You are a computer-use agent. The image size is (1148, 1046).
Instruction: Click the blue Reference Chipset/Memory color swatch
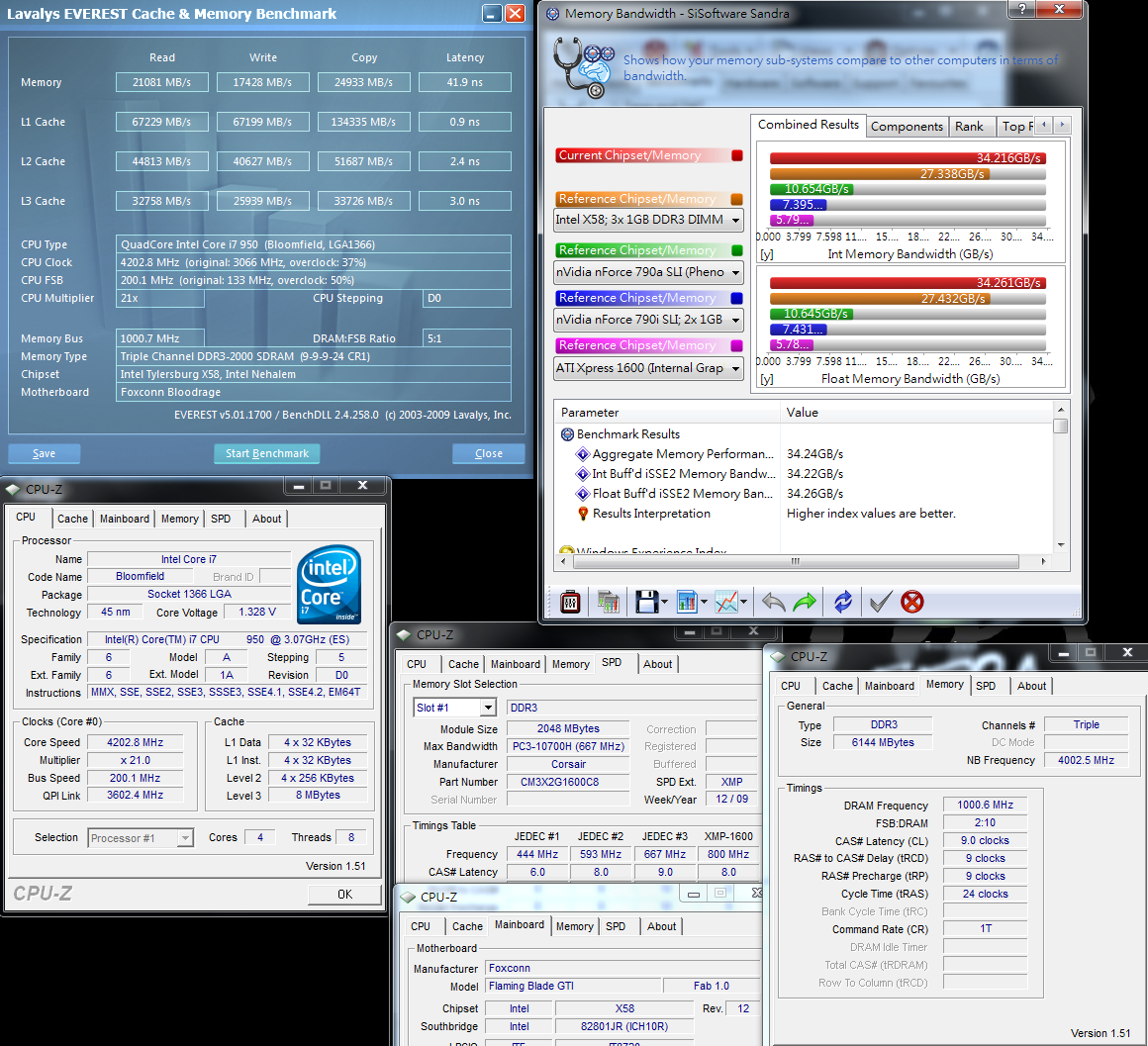pos(737,298)
